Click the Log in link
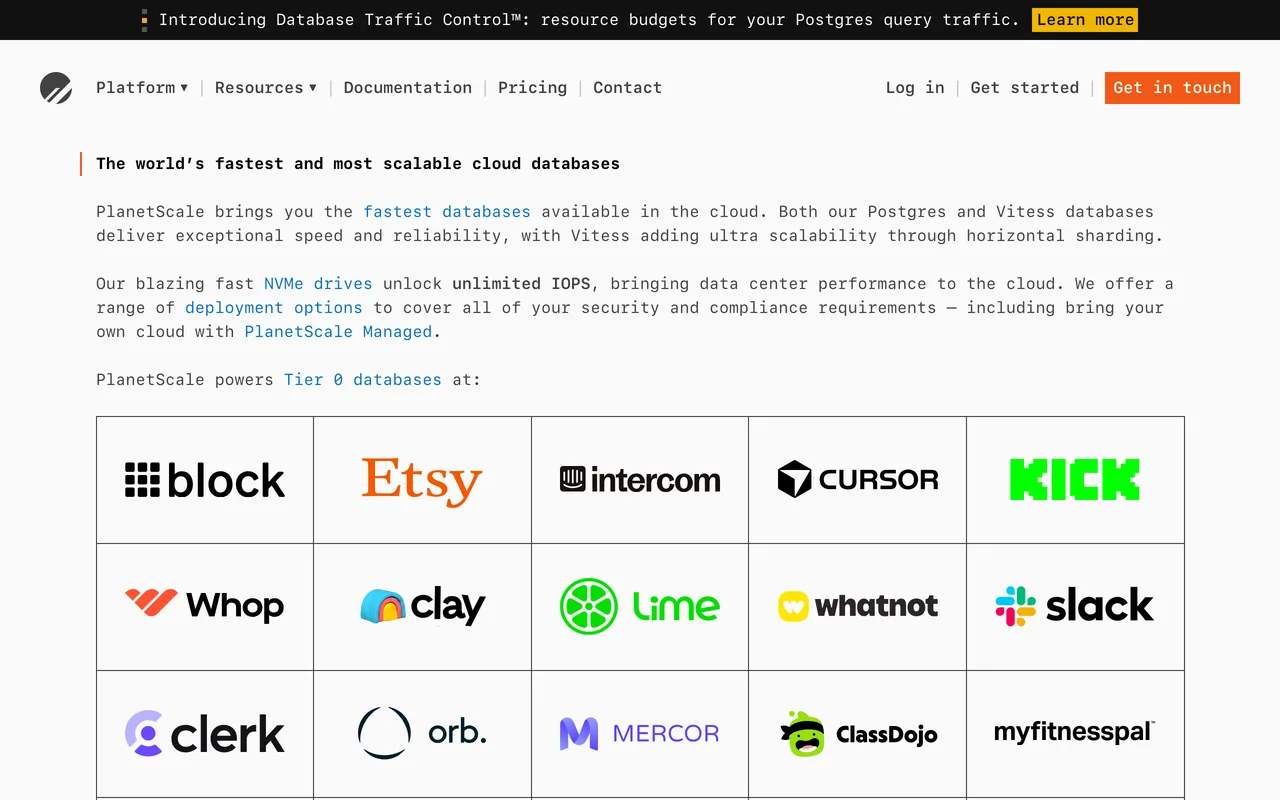1280x800 pixels. tap(915, 88)
